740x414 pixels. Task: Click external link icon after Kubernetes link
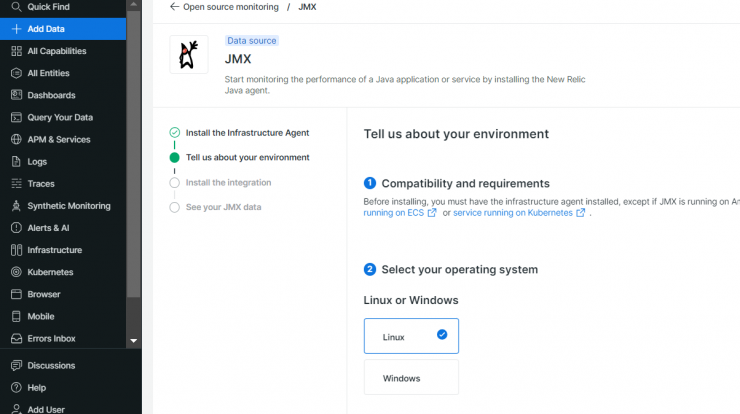point(580,213)
